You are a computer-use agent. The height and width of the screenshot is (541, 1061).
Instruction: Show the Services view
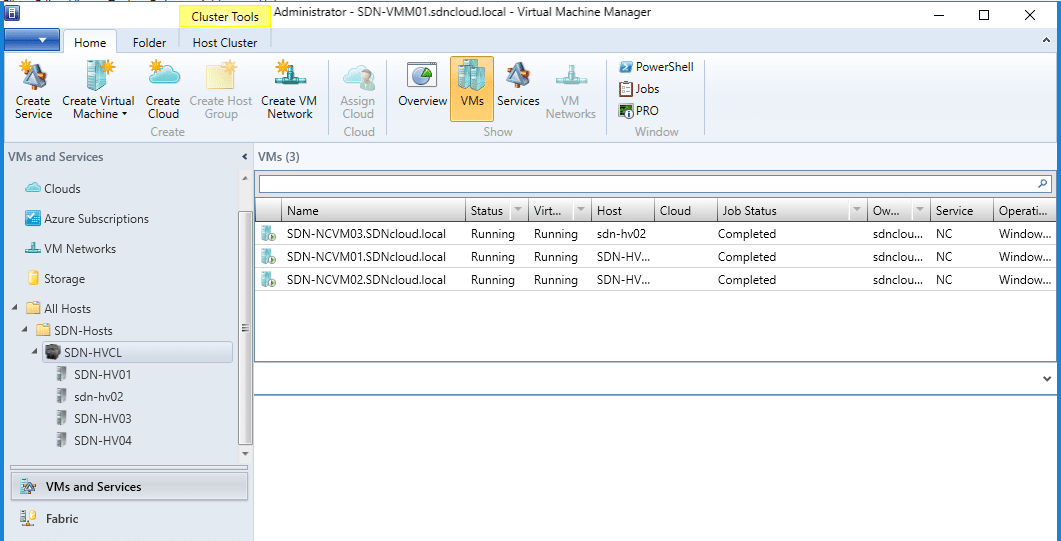518,87
